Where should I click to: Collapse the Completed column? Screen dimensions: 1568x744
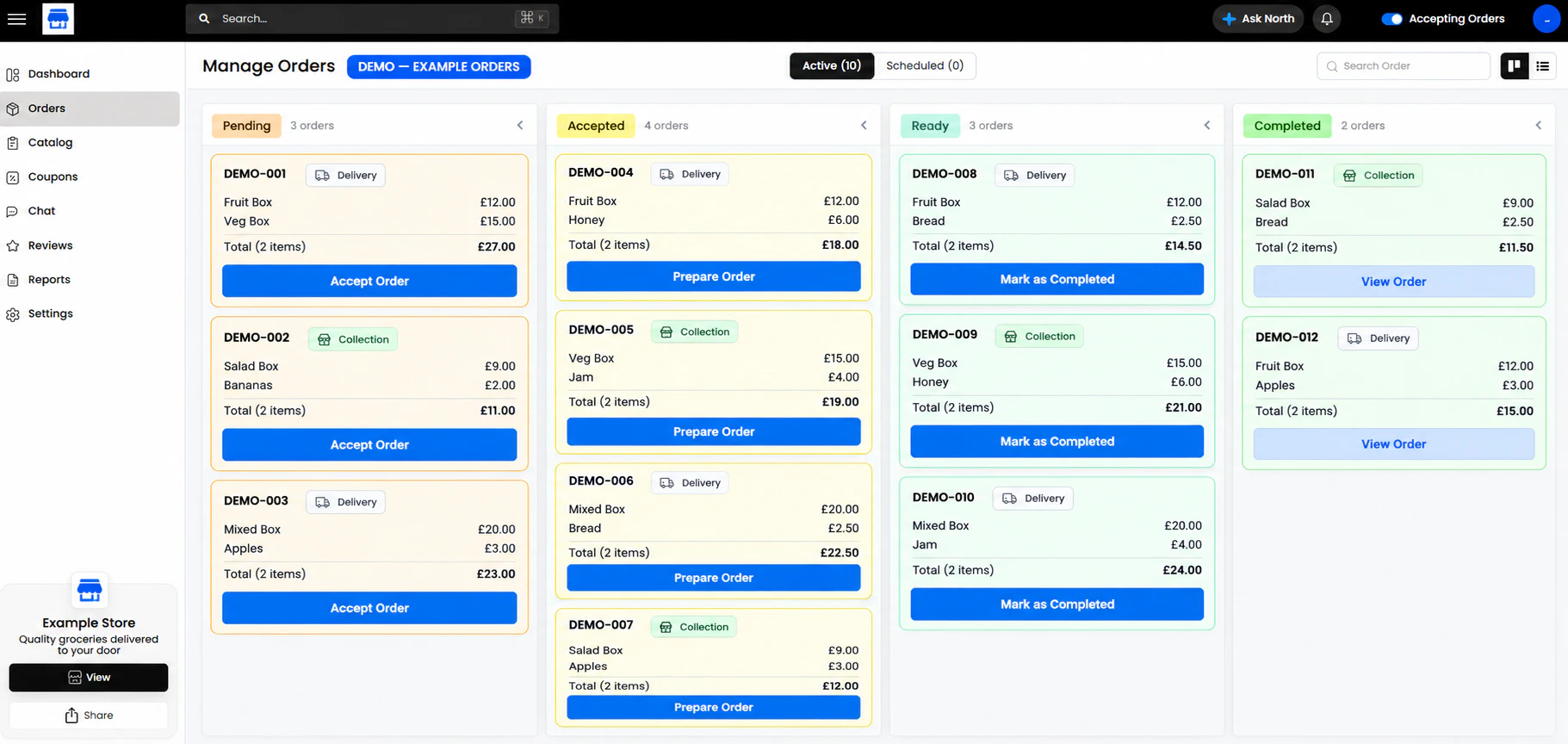(x=1539, y=126)
